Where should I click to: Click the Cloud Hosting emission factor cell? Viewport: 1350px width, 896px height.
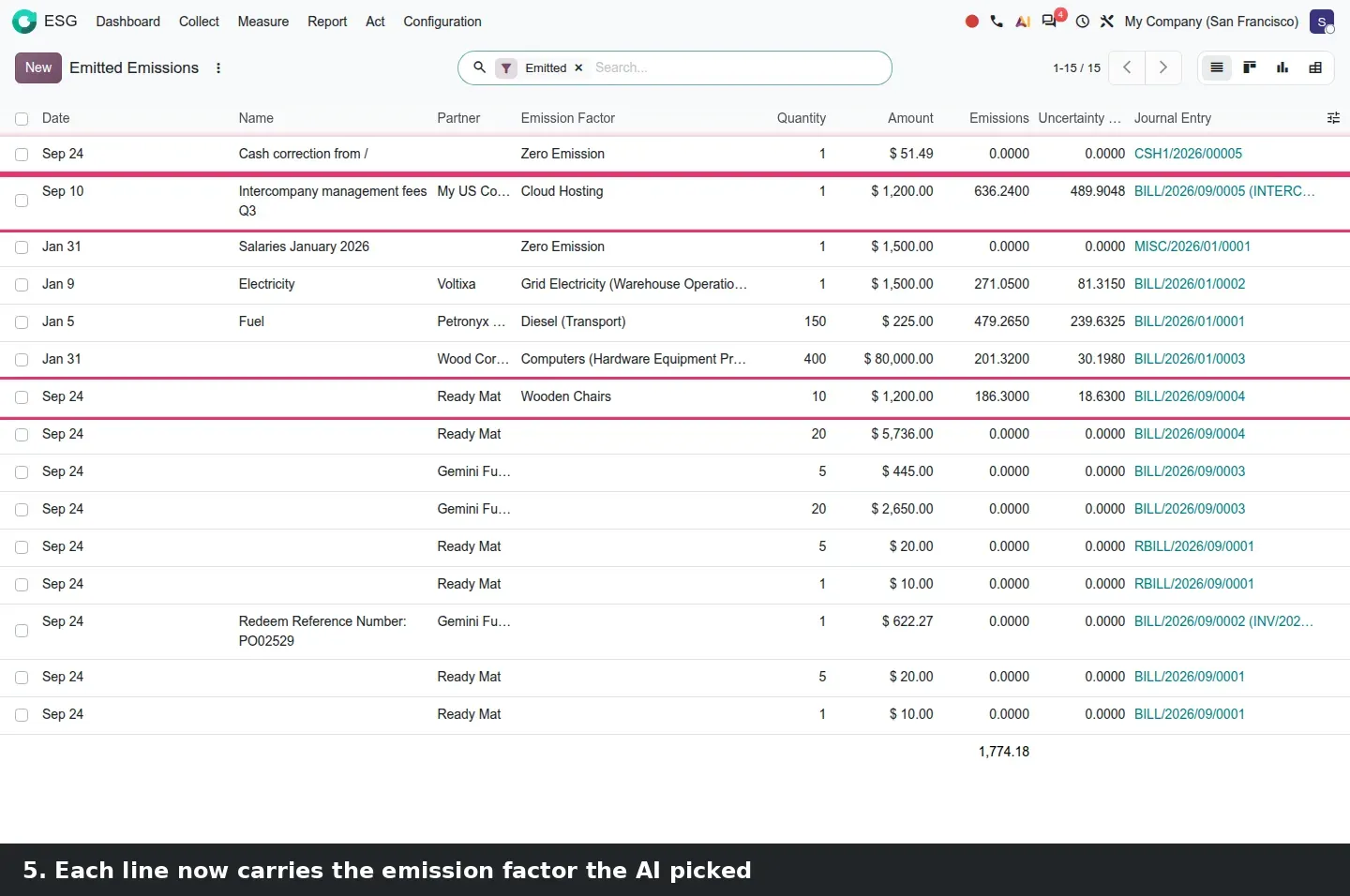[562, 191]
